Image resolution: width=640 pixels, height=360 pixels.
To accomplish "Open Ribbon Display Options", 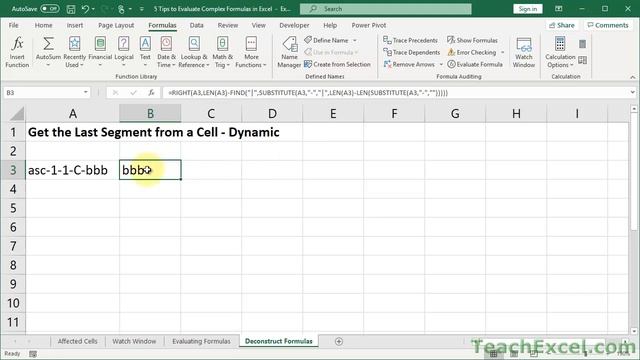I will (x=559, y=9).
